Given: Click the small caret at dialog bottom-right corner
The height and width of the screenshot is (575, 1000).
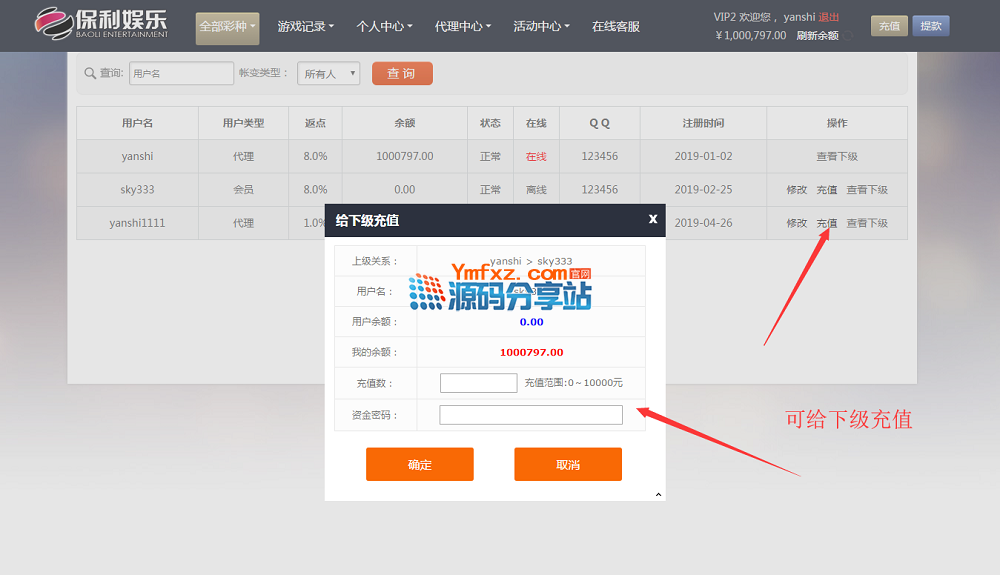Looking at the screenshot, I should coord(658,494).
